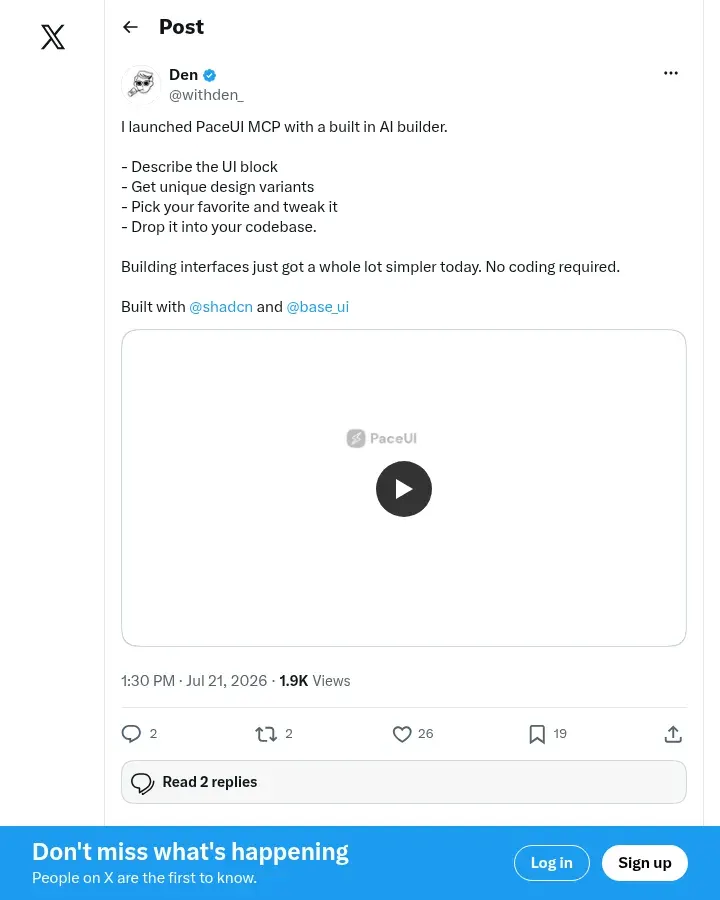Viewport: 720px width, 900px height.
Task: Bookmark the post
Action: [x=537, y=734]
